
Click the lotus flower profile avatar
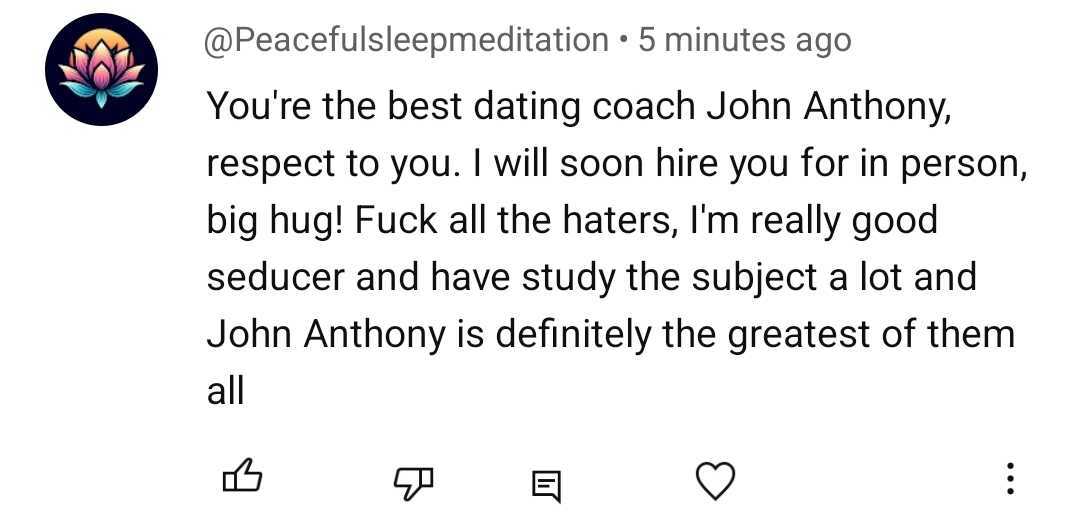pyautogui.click(x=101, y=69)
